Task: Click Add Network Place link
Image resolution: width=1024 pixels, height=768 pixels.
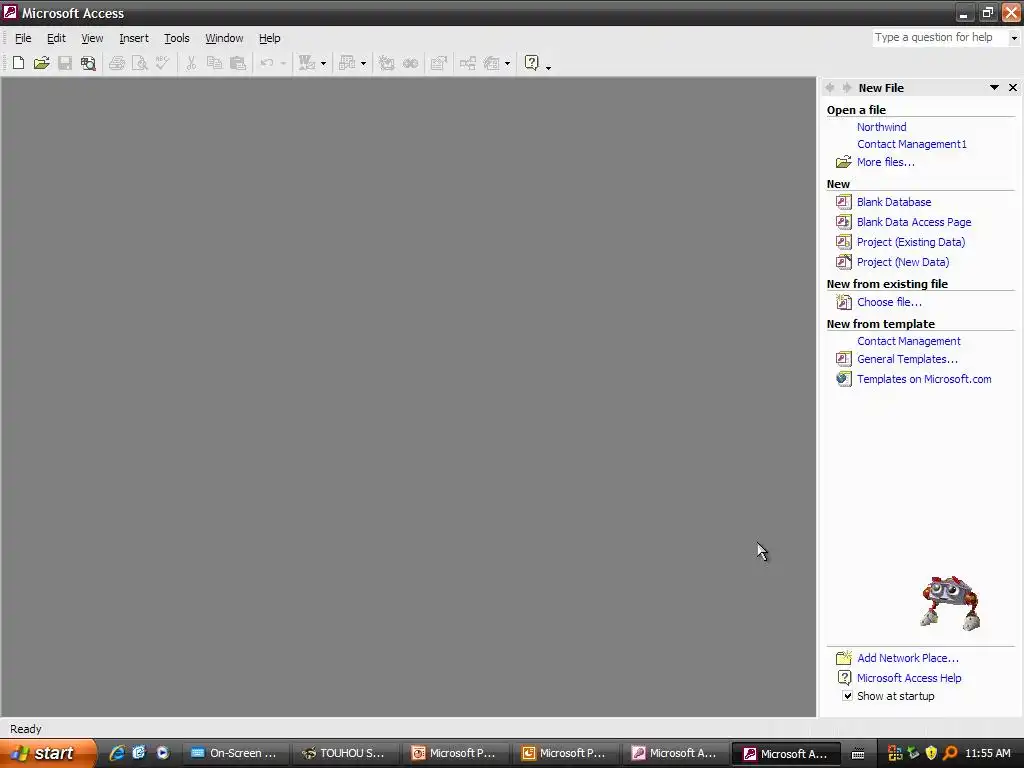Action: point(908,658)
